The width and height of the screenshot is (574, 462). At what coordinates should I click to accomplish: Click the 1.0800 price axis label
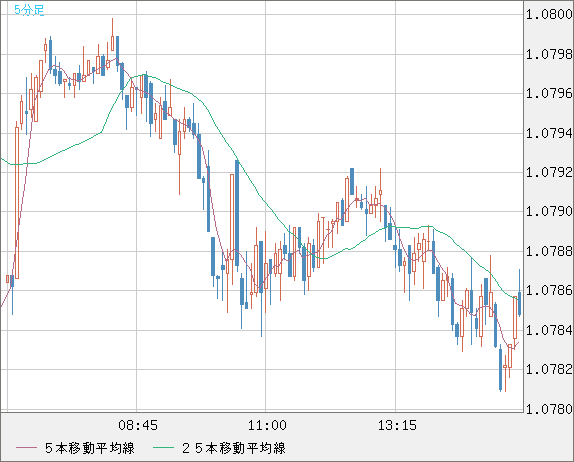pyautogui.click(x=549, y=15)
